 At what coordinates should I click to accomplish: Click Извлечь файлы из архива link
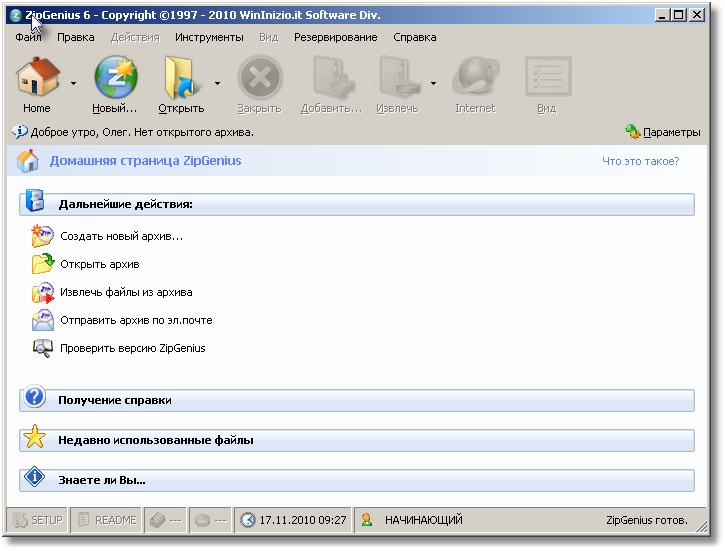tap(126, 293)
